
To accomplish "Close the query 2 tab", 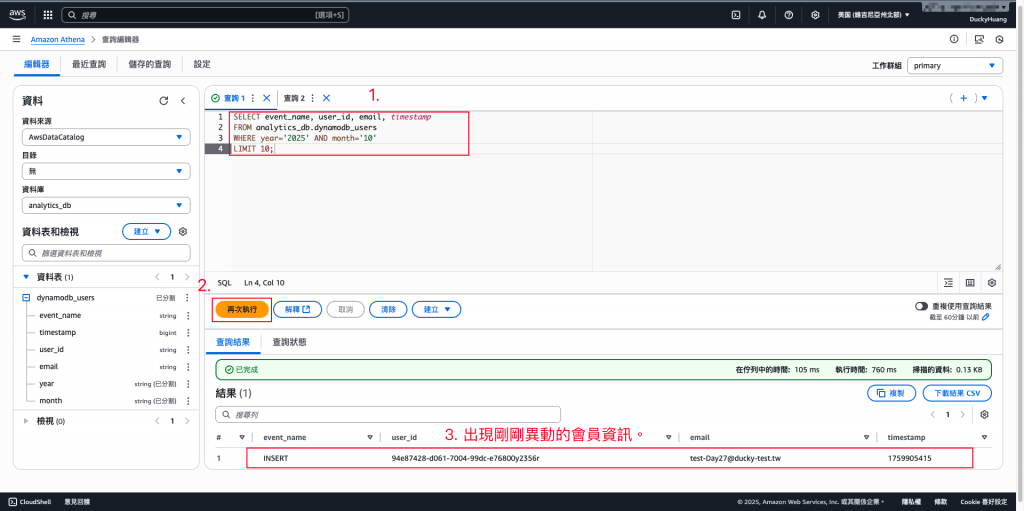I will tap(327, 98).
